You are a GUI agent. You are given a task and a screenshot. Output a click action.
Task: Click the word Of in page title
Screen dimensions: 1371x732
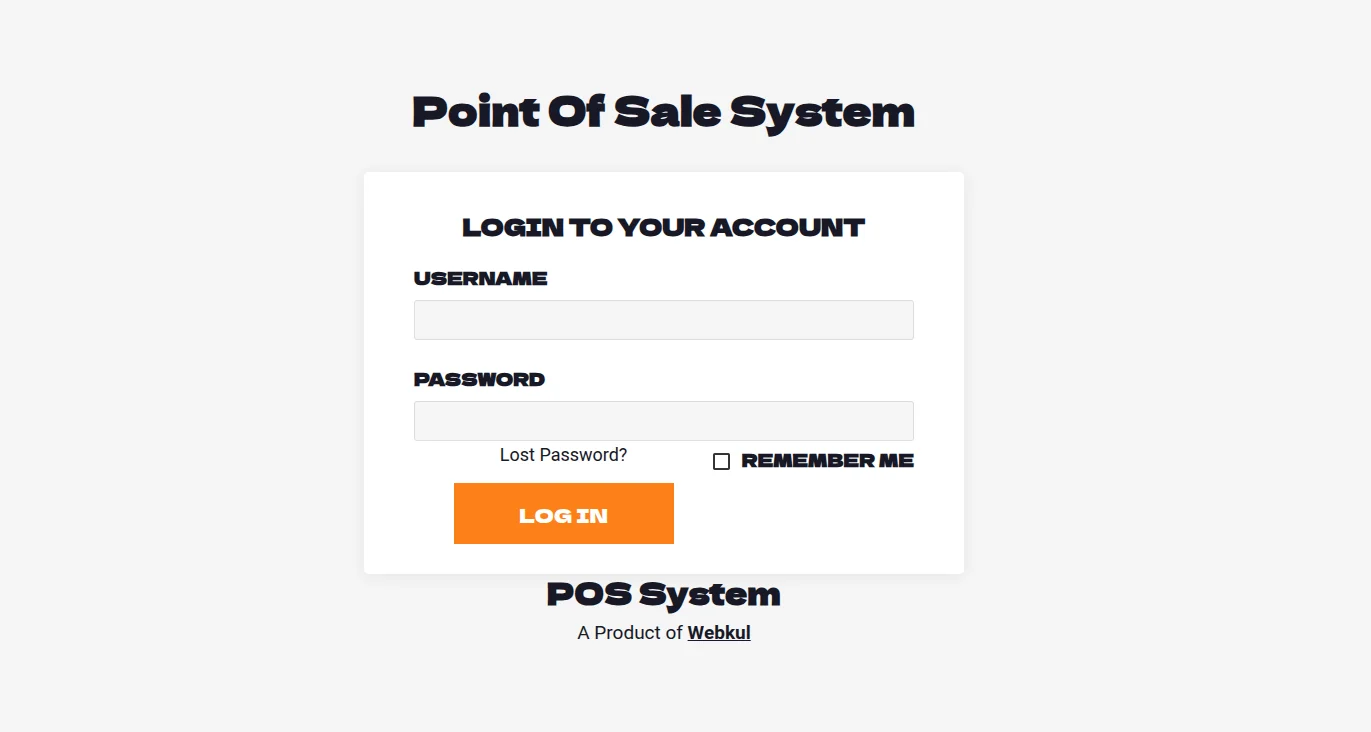coord(576,112)
